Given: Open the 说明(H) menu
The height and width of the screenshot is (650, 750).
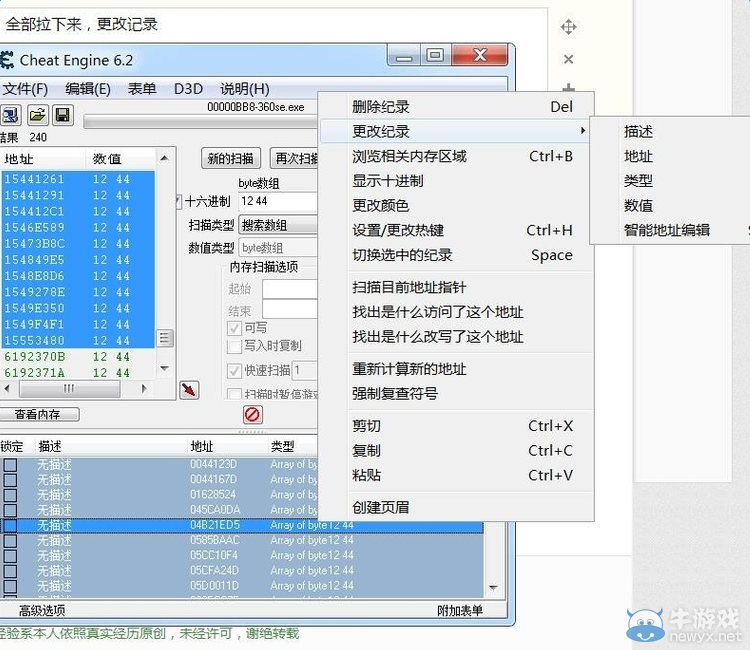Looking at the screenshot, I should (x=244, y=89).
